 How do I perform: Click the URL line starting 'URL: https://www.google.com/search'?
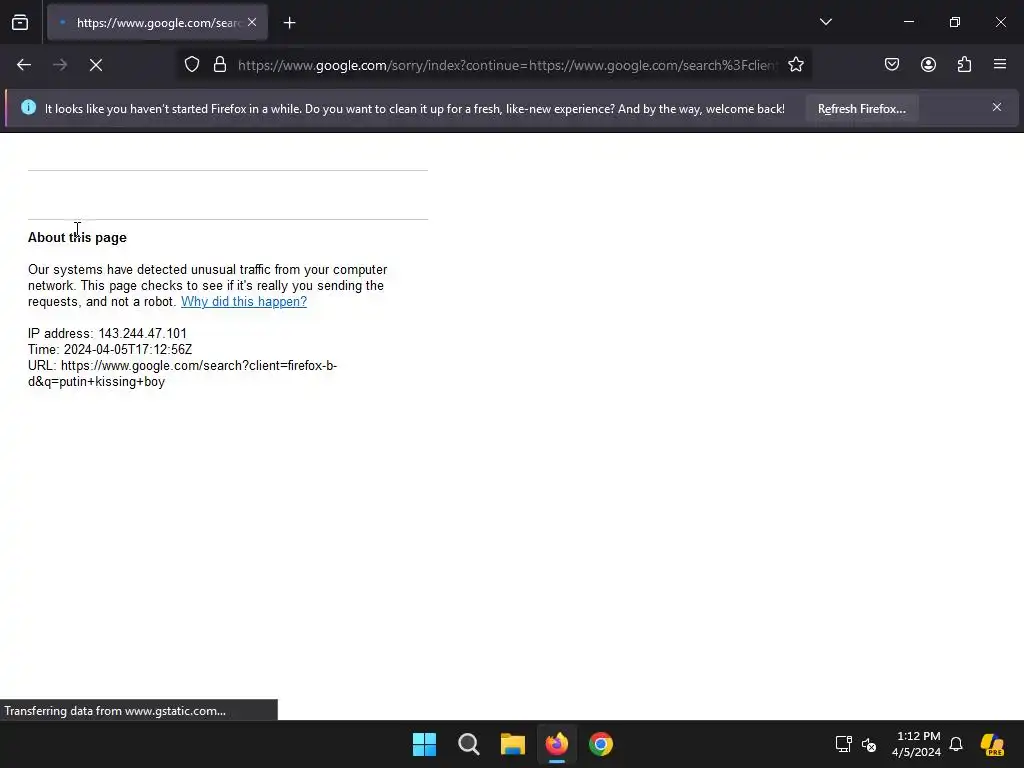pyautogui.click(x=182, y=374)
